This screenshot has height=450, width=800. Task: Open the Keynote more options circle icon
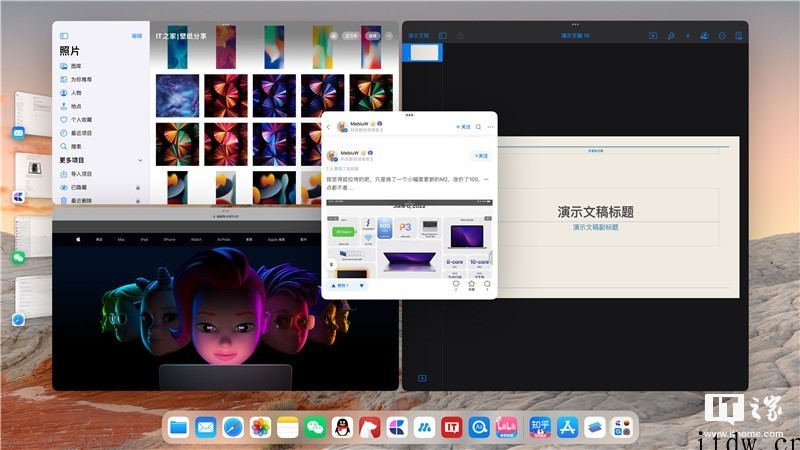722,36
